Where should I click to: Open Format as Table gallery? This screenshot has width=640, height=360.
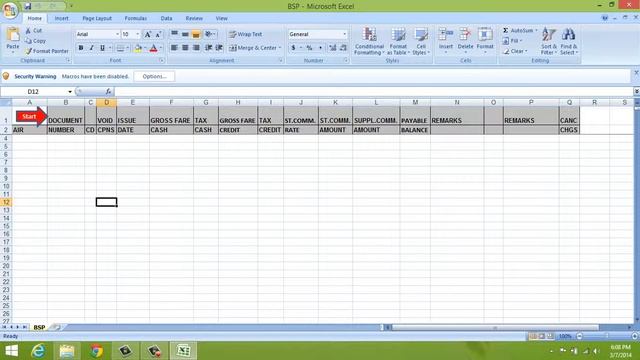click(398, 41)
